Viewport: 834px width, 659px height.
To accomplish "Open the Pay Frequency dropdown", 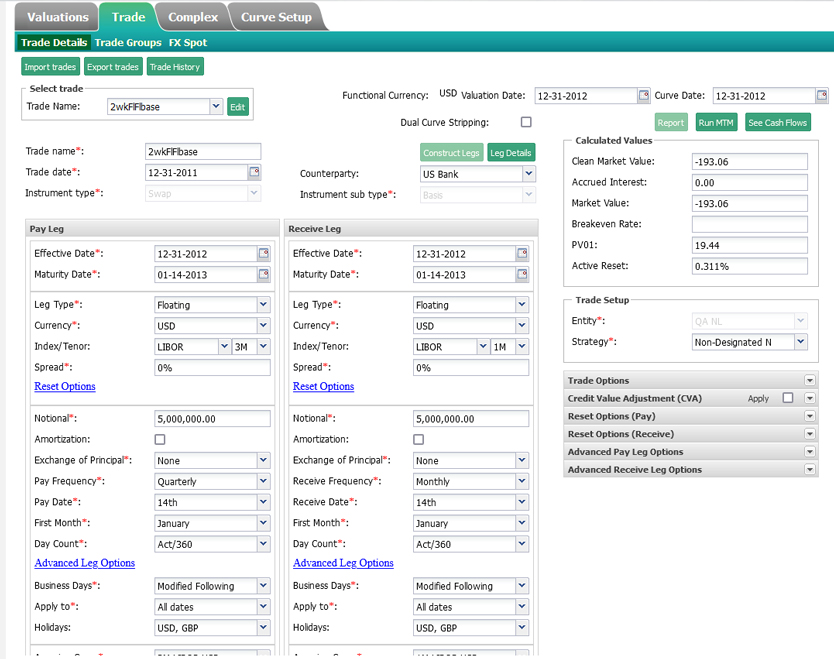I will (263, 481).
